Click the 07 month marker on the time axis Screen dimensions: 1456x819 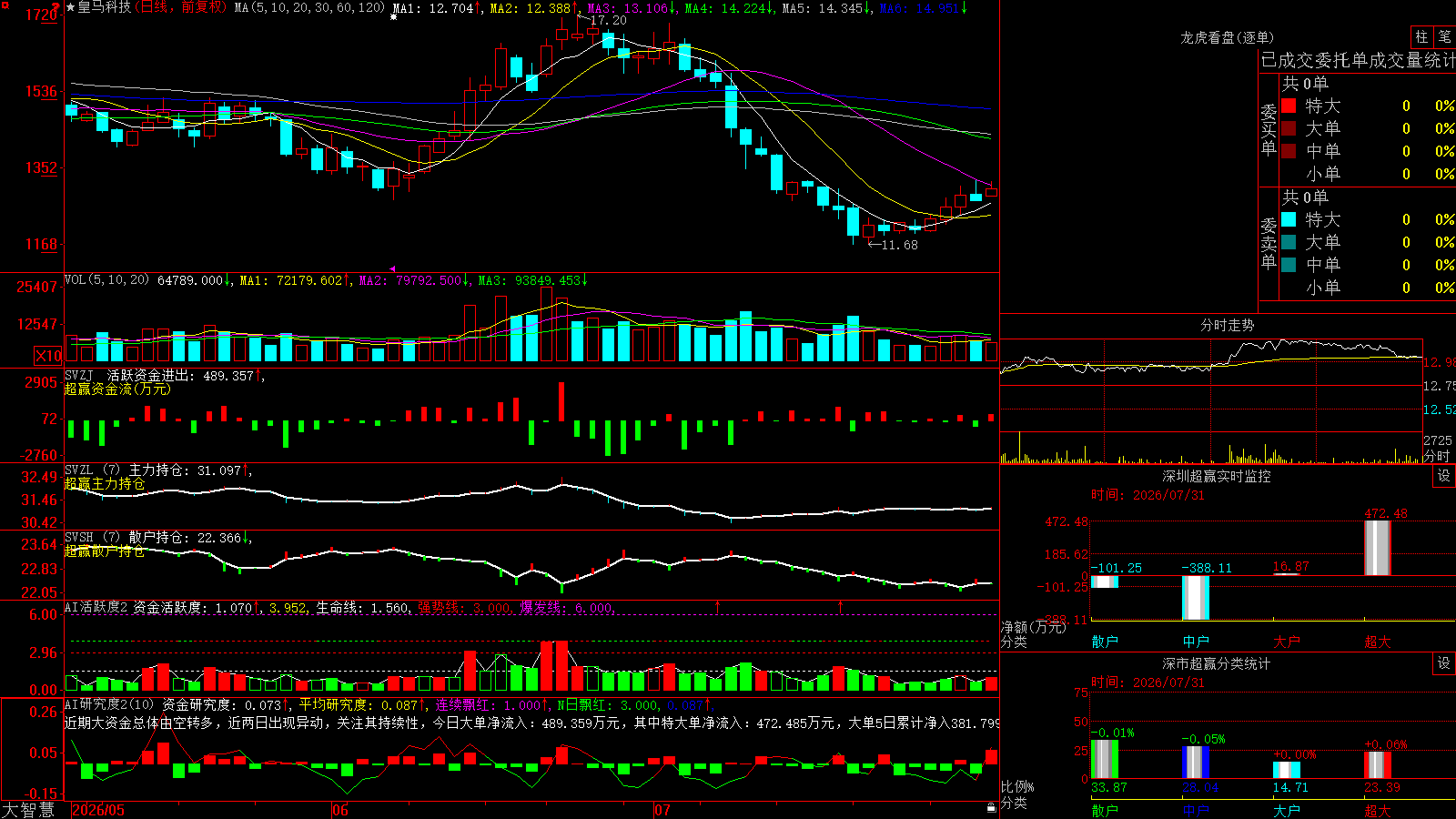click(662, 810)
